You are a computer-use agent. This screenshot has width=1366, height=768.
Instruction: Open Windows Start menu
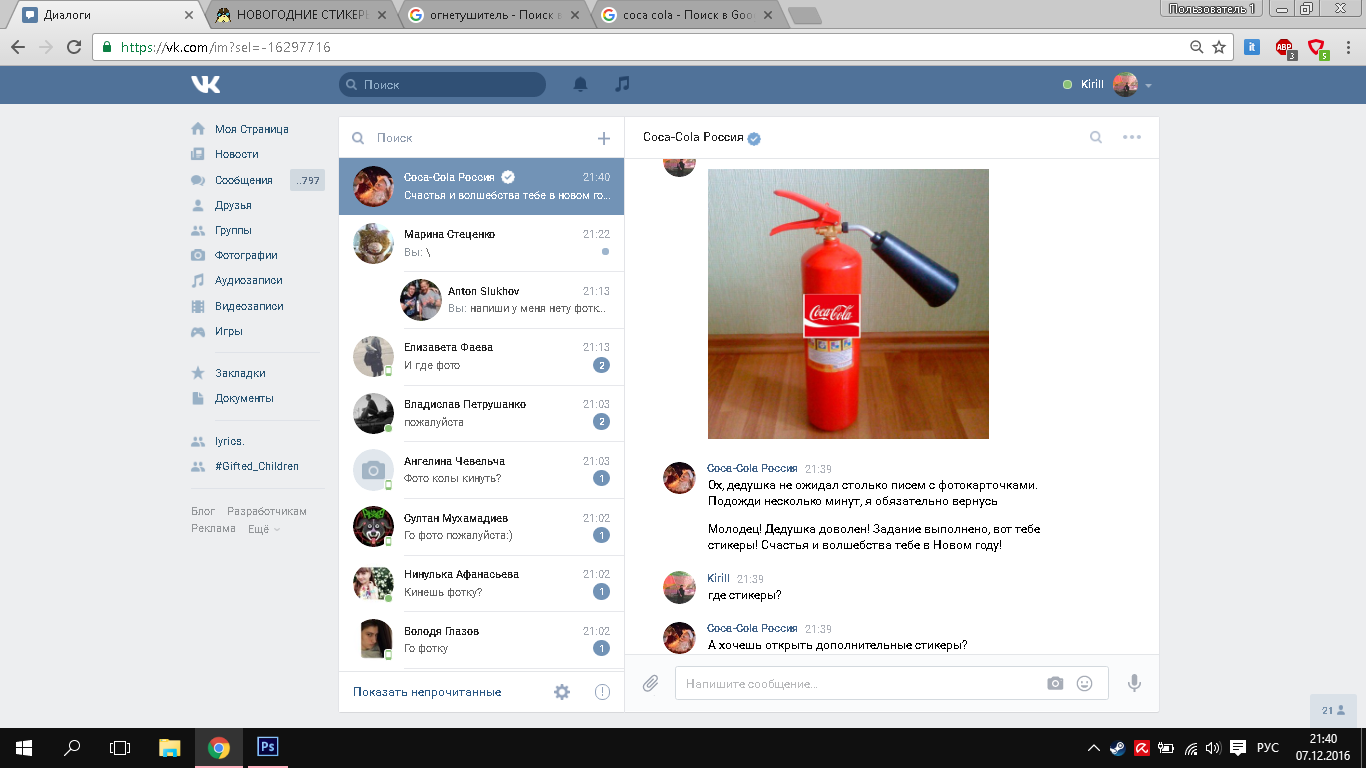24,747
